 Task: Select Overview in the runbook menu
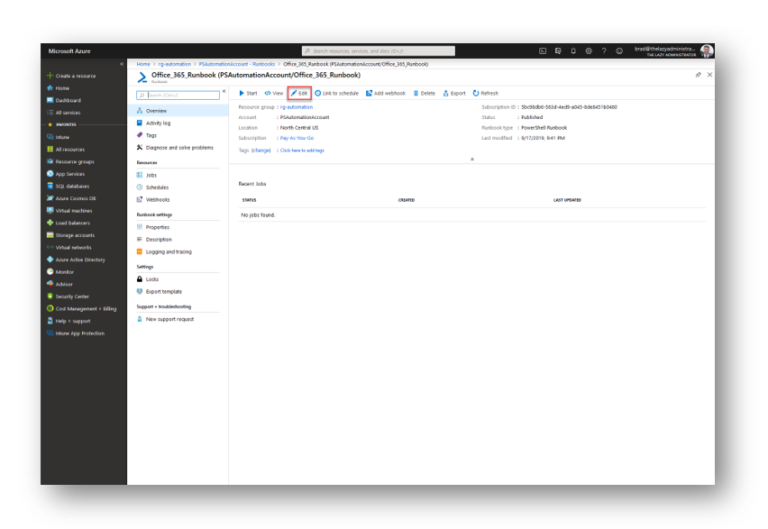pyautogui.click(x=178, y=111)
